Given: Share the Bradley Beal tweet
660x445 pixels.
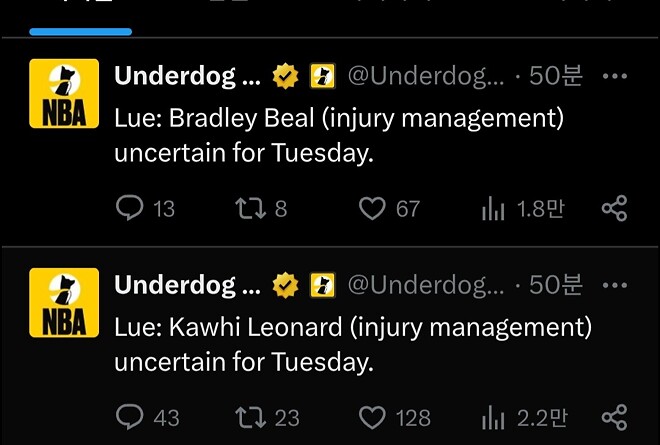Looking at the screenshot, I should coord(614,208).
